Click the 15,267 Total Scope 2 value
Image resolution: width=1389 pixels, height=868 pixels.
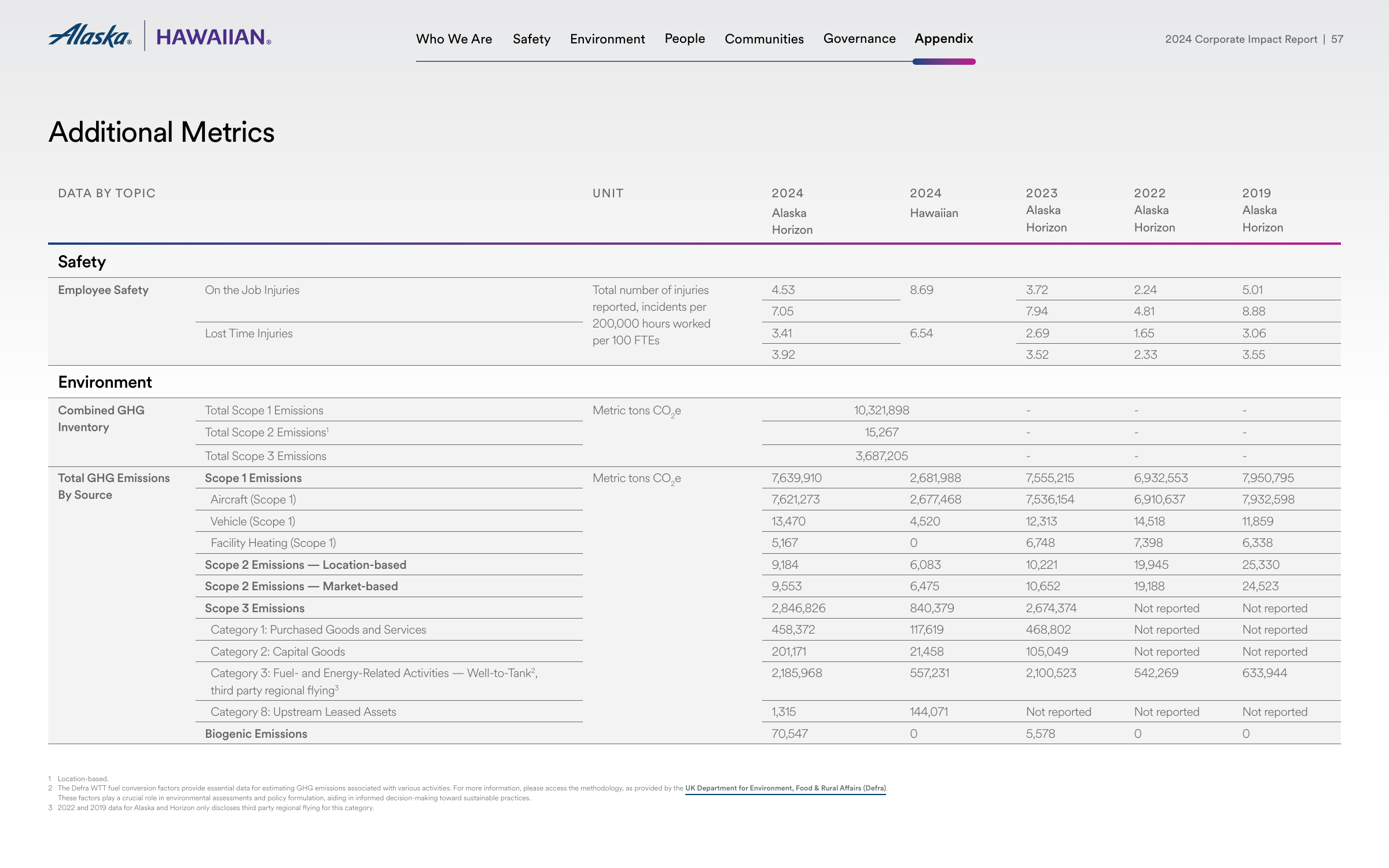pos(881,432)
